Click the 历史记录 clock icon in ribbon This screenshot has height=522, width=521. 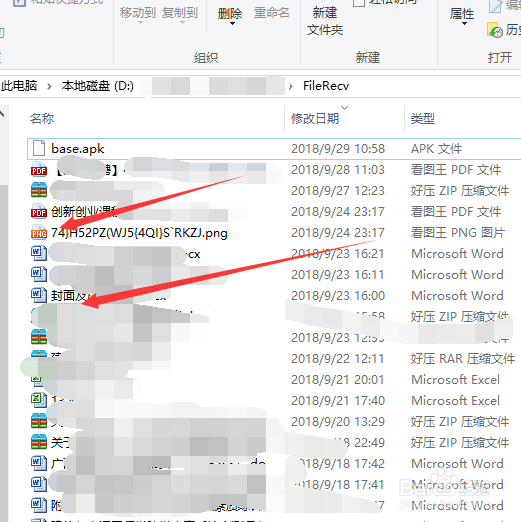(495, 30)
